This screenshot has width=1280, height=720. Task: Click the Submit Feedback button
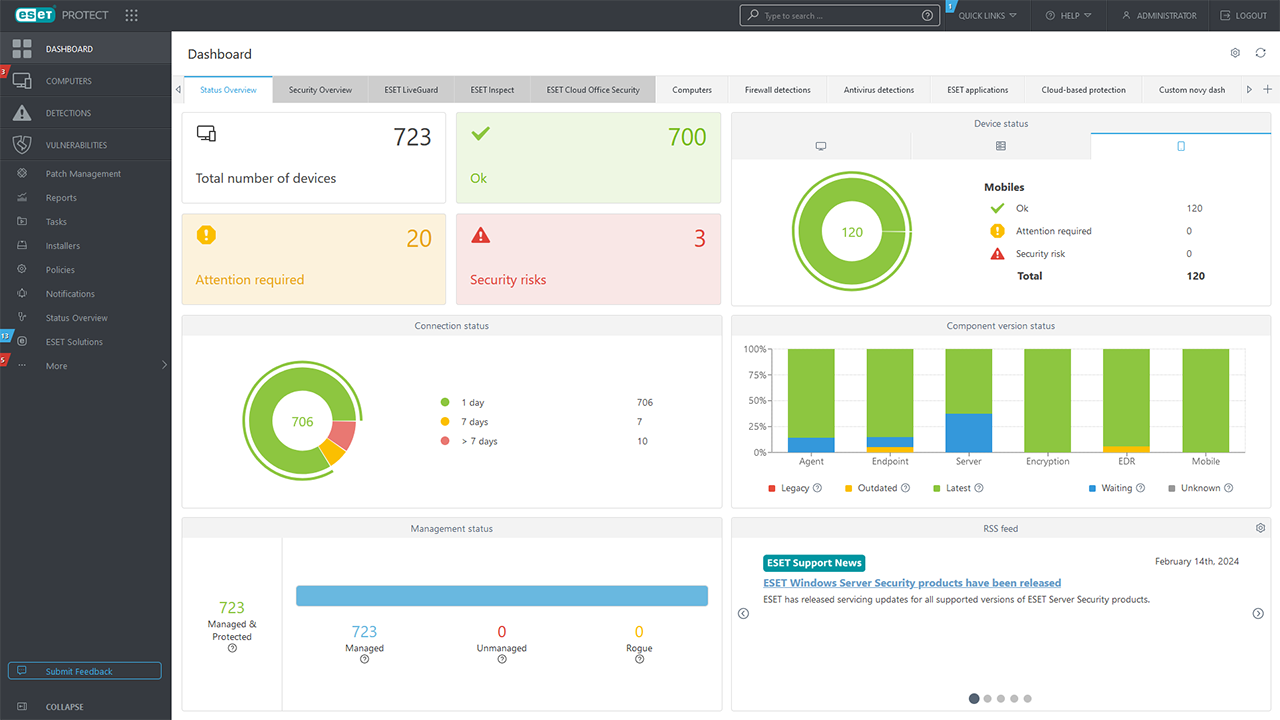pos(84,670)
